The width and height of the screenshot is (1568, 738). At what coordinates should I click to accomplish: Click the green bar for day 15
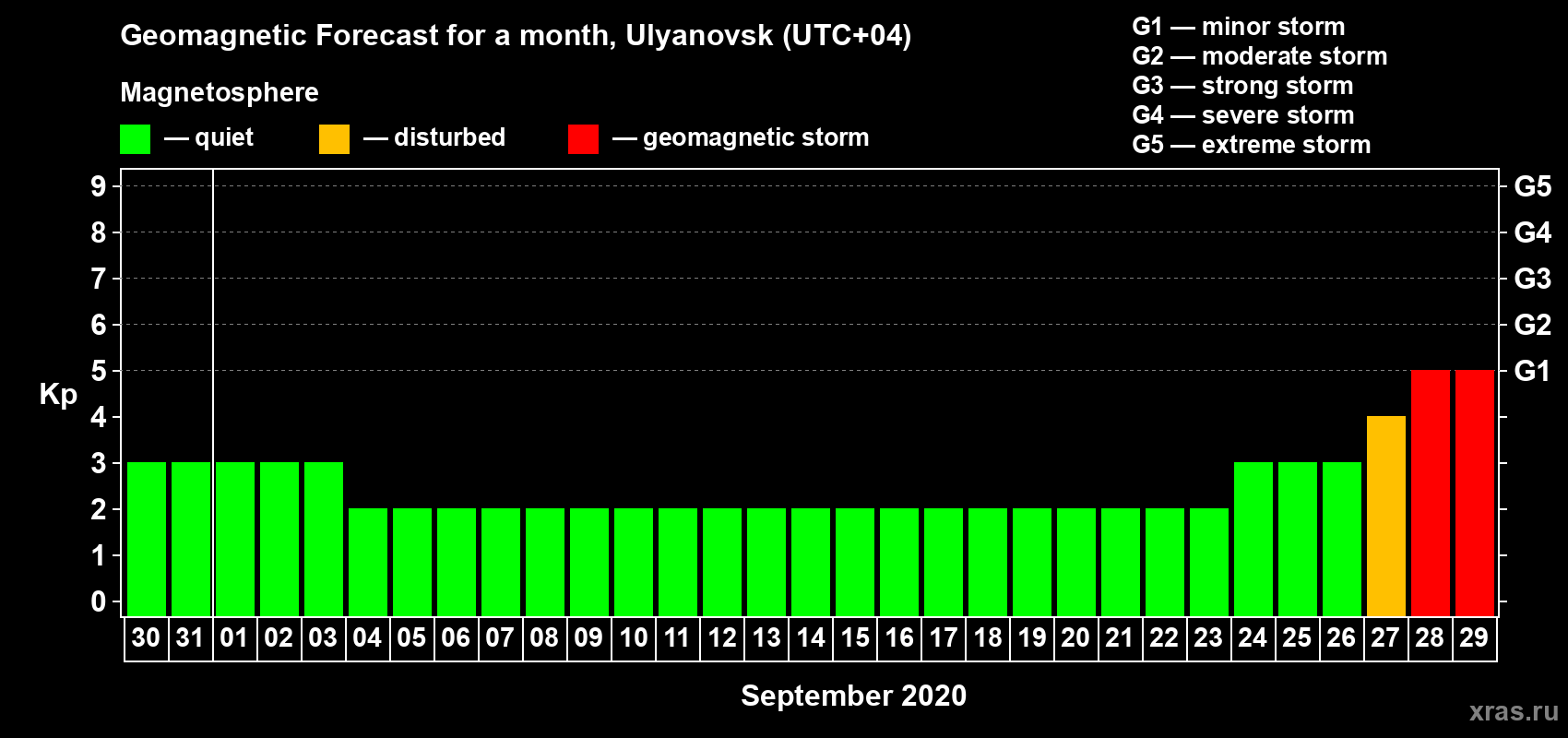855,562
